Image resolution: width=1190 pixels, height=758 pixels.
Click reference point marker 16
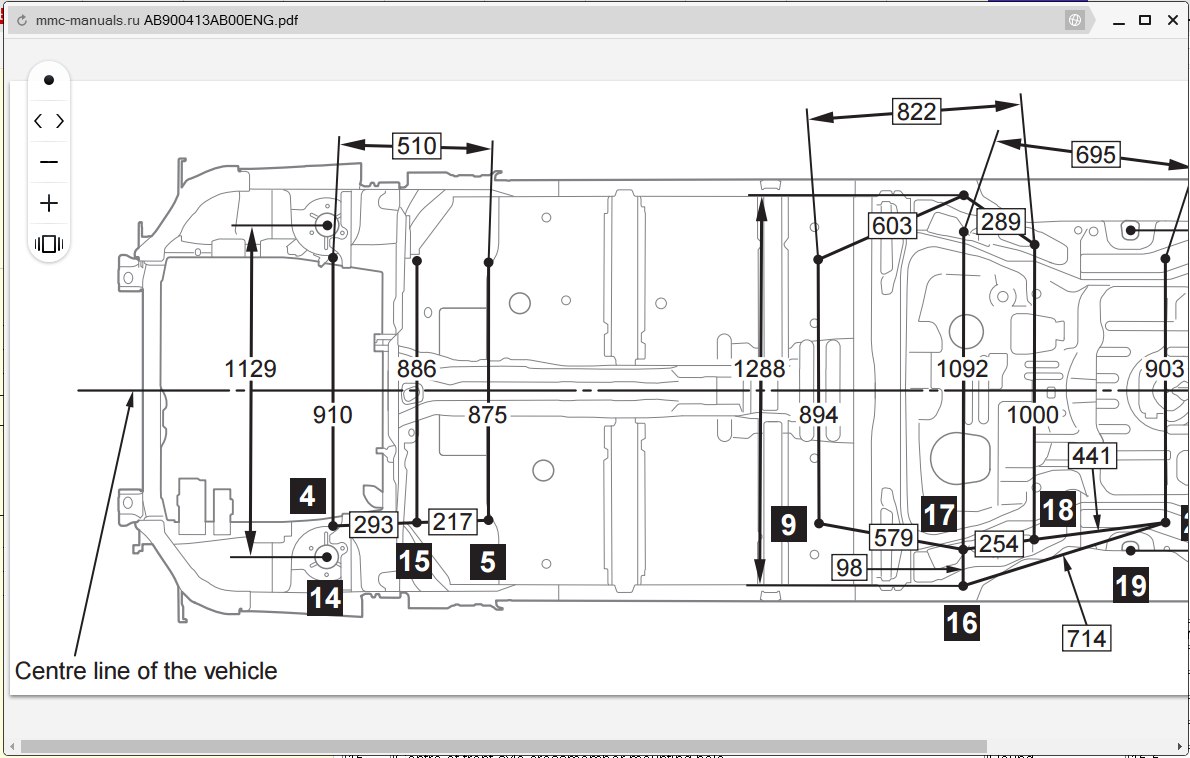coord(962,623)
